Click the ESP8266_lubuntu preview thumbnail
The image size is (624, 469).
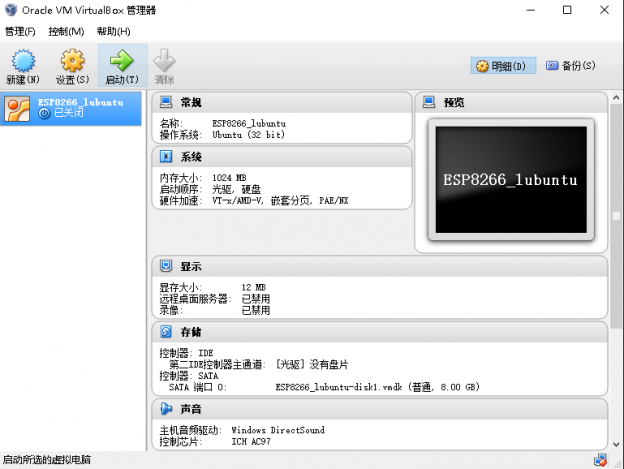(x=511, y=180)
